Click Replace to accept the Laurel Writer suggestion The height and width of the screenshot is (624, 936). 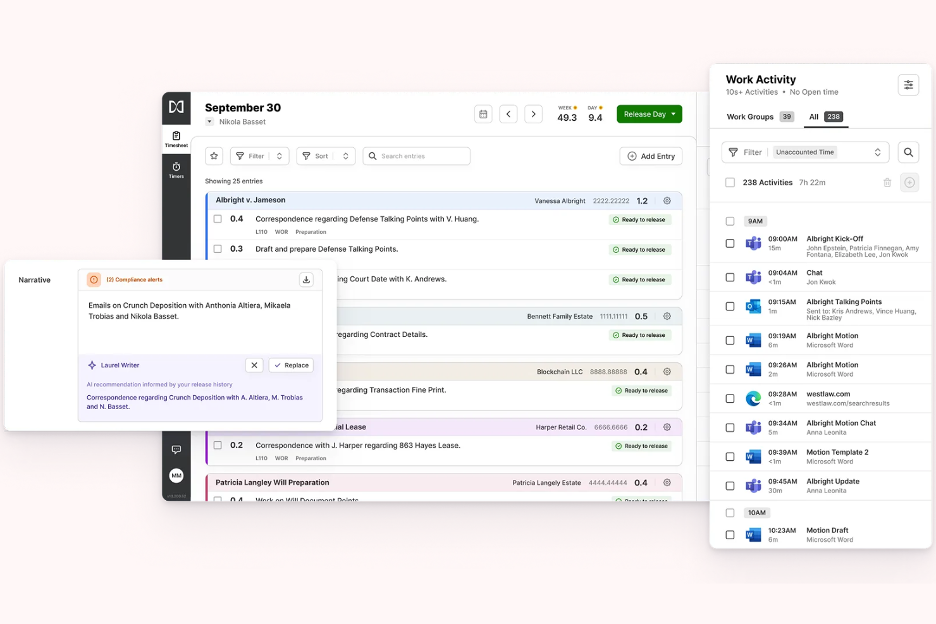(290, 365)
